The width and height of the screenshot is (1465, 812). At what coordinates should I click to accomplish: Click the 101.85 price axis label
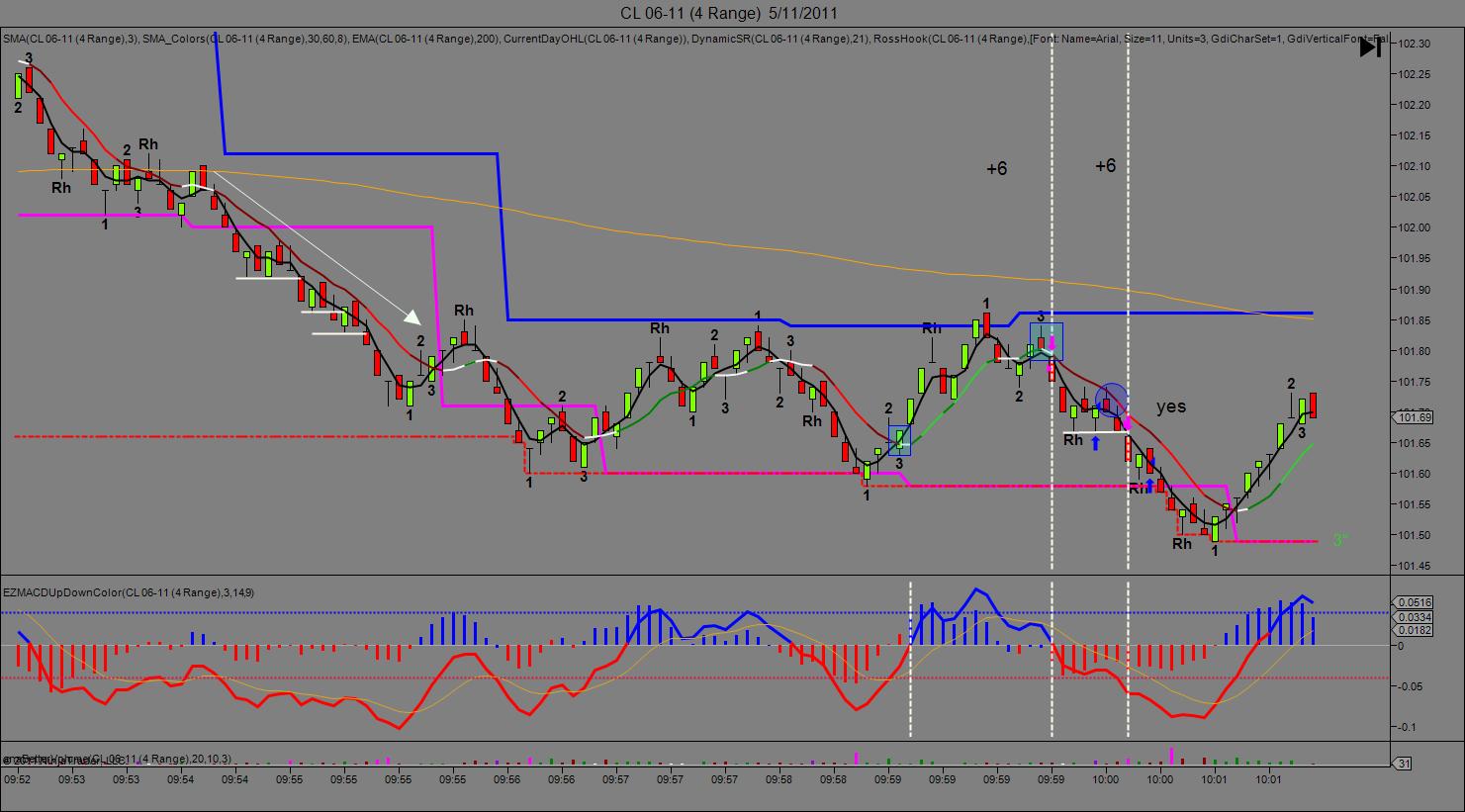pyautogui.click(x=1416, y=320)
